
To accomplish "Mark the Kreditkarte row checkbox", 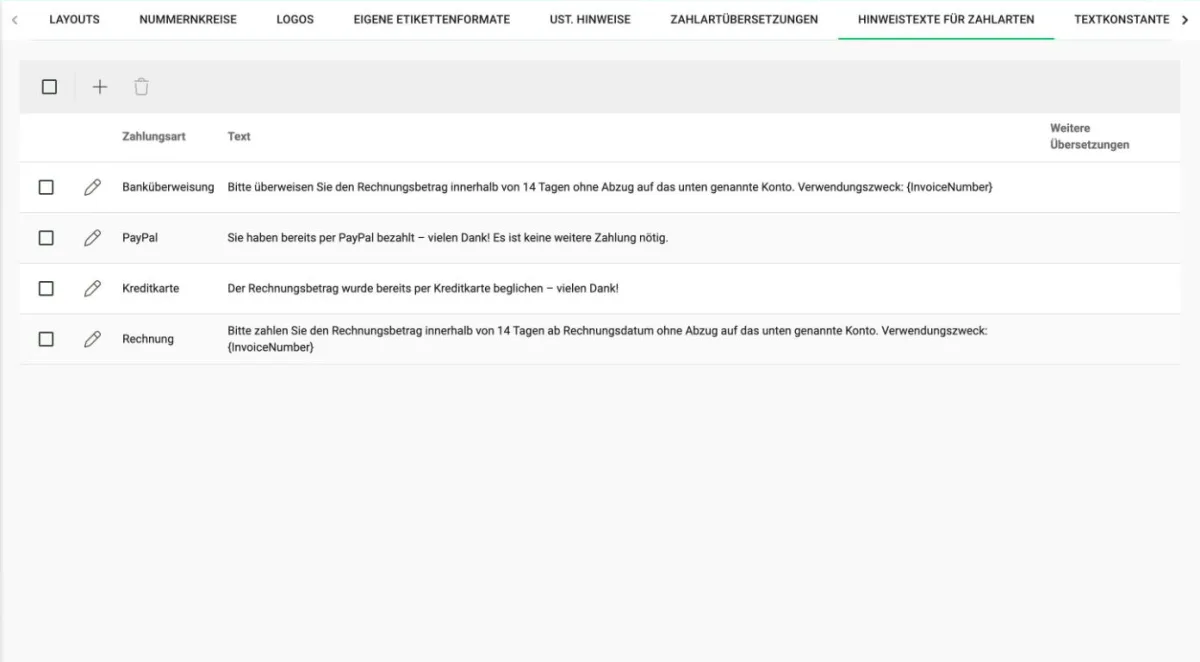I will click(46, 288).
